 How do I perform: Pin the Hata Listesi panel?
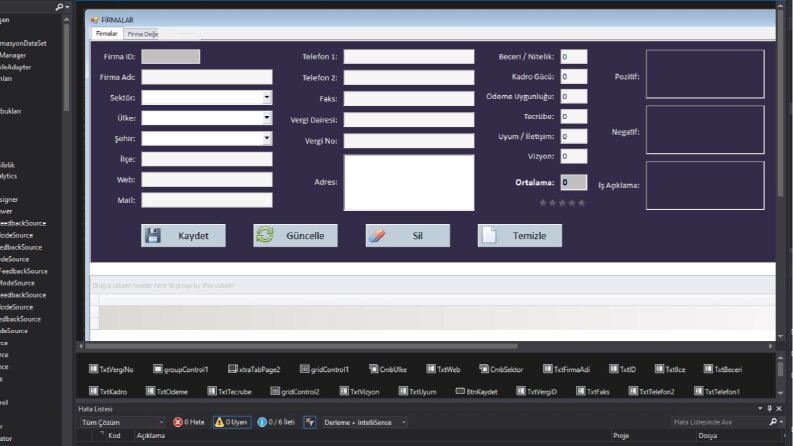[x=770, y=408]
